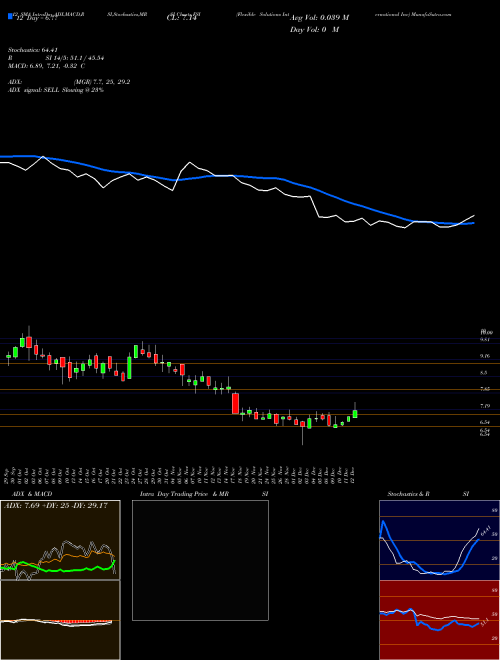Click the ADX chart with green line

pyautogui.click(x=60, y=540)
